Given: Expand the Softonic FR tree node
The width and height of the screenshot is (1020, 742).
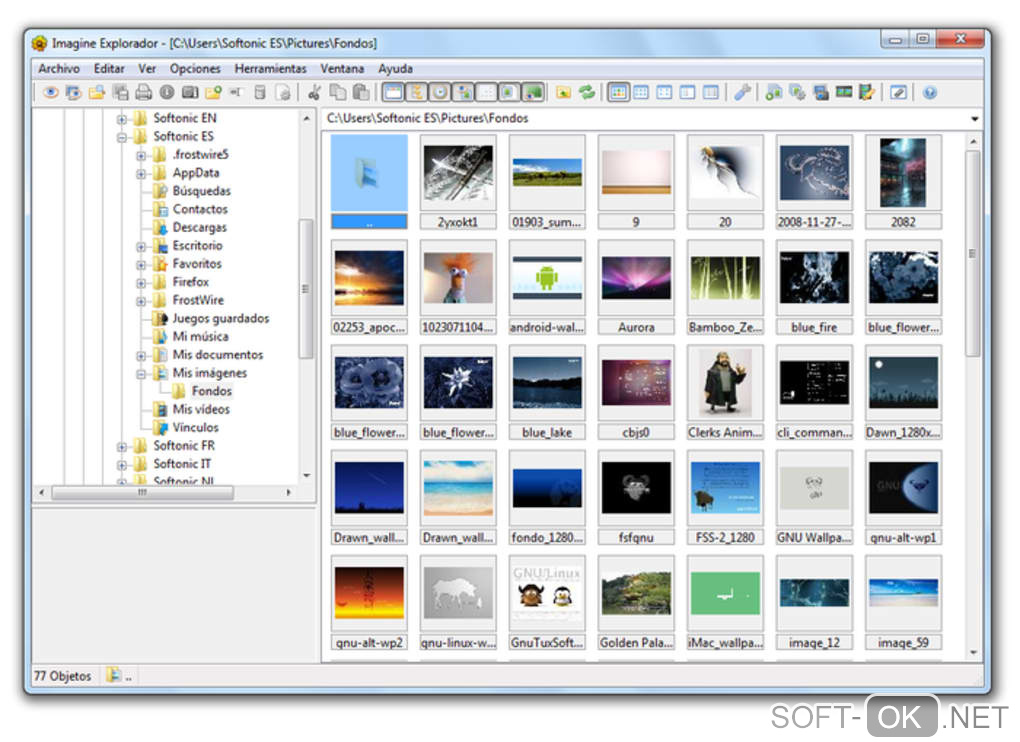Looking at the screenshot, I should coord(122,446).
